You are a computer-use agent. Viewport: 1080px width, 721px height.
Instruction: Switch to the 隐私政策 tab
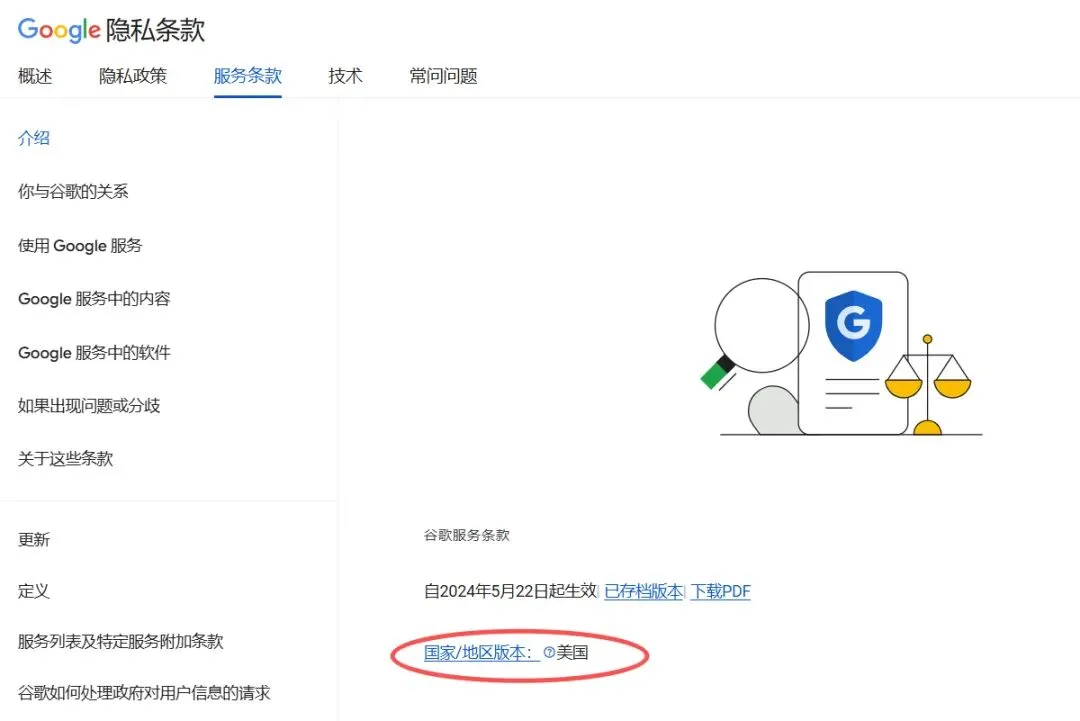[x=133, y=76]
